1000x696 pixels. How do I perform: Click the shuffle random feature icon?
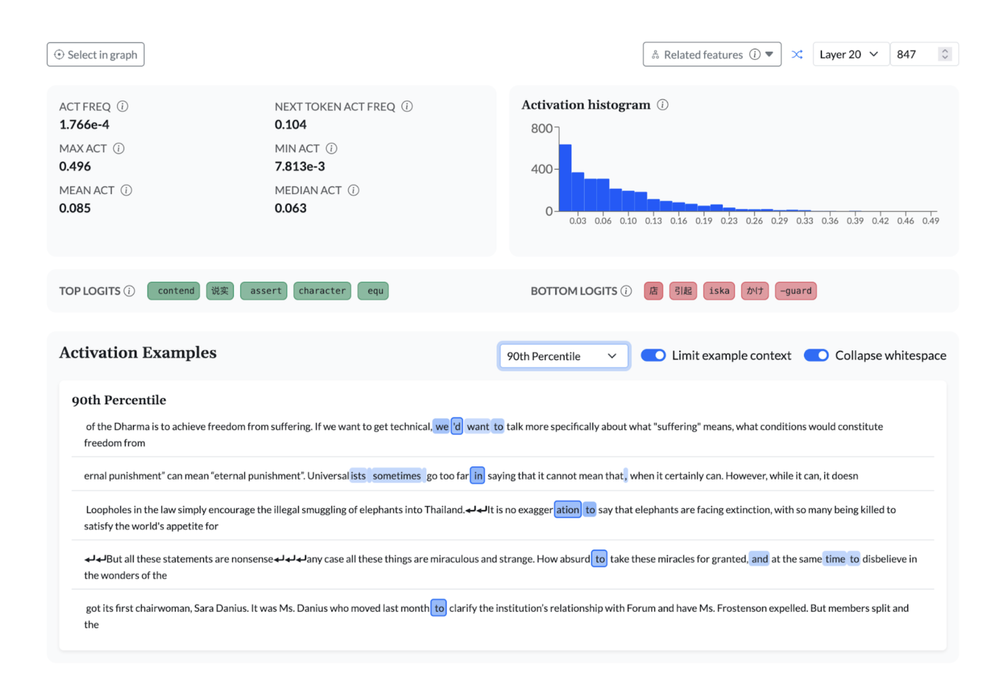pyautogui.click(x=797, y=55)
